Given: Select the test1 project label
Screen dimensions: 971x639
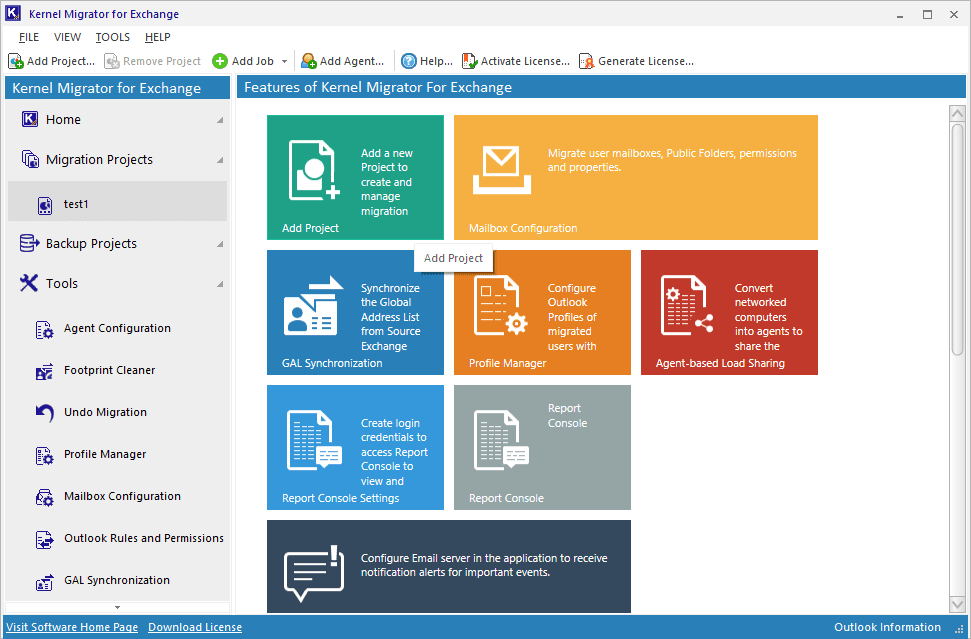Looking at the screenshot, I should [76, 204].
